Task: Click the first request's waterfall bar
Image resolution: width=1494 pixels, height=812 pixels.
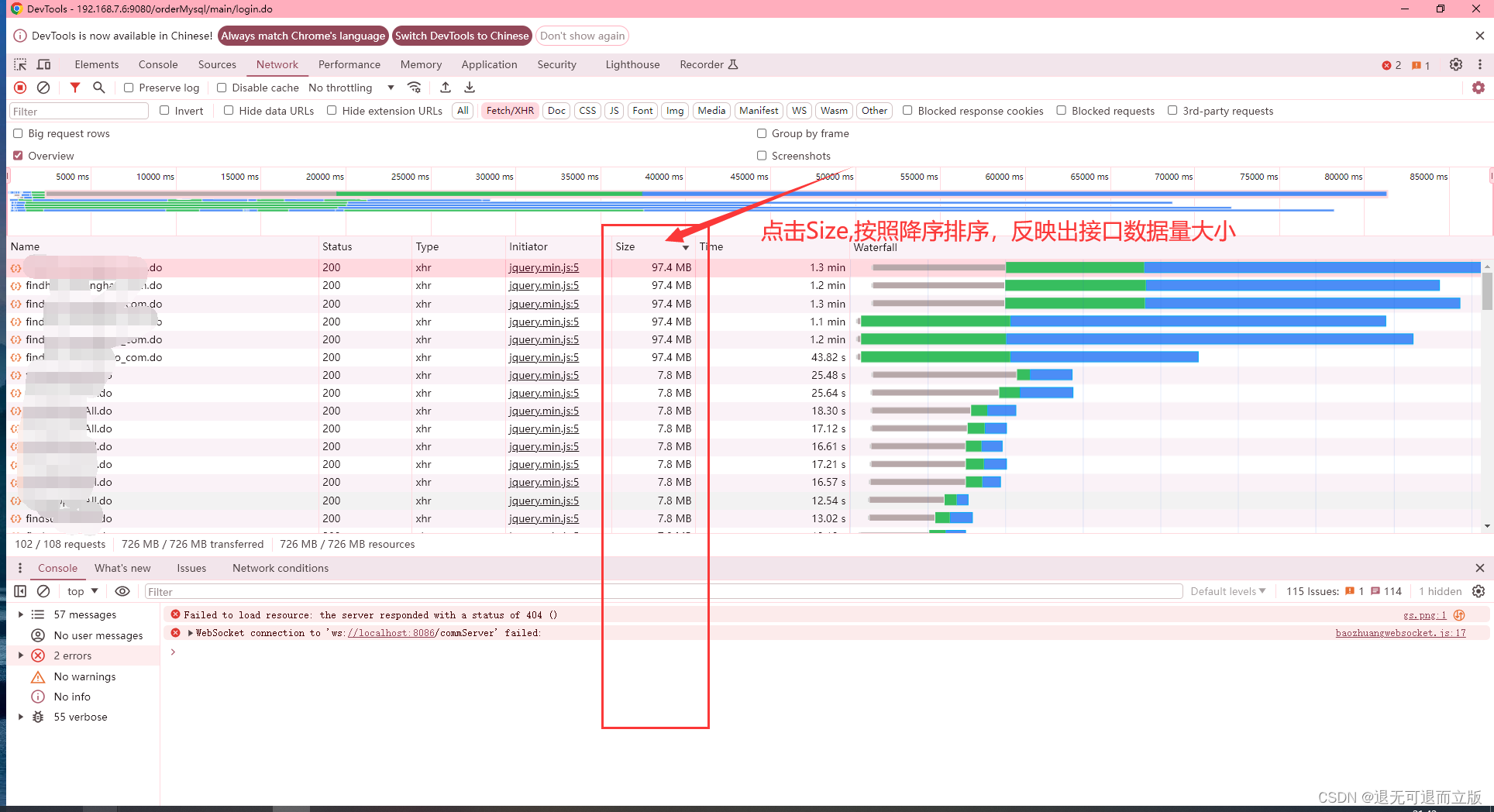Action: [1176, 267]
